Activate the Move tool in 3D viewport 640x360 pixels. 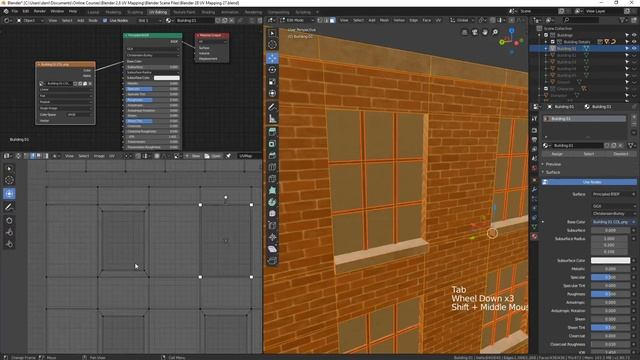(272, 58)
